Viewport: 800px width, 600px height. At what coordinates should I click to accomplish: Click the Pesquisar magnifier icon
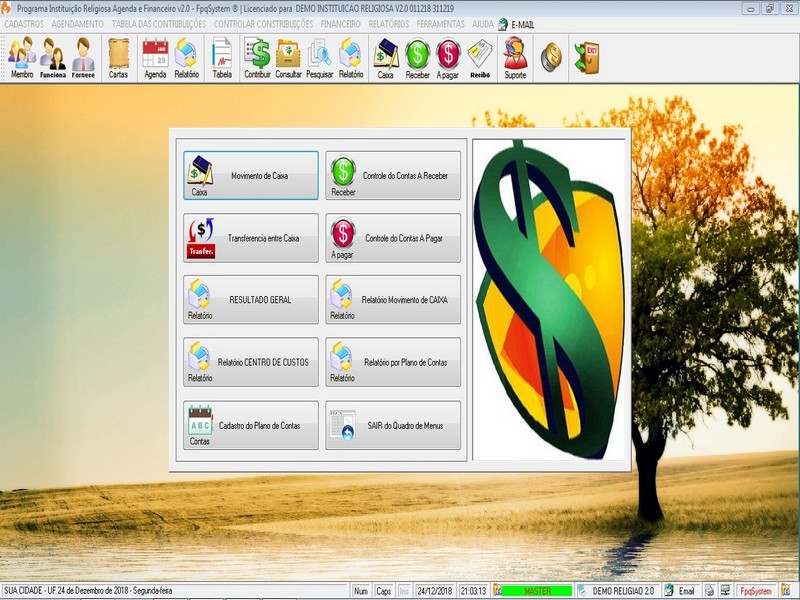pyautogui.click(x=319, y=58)
